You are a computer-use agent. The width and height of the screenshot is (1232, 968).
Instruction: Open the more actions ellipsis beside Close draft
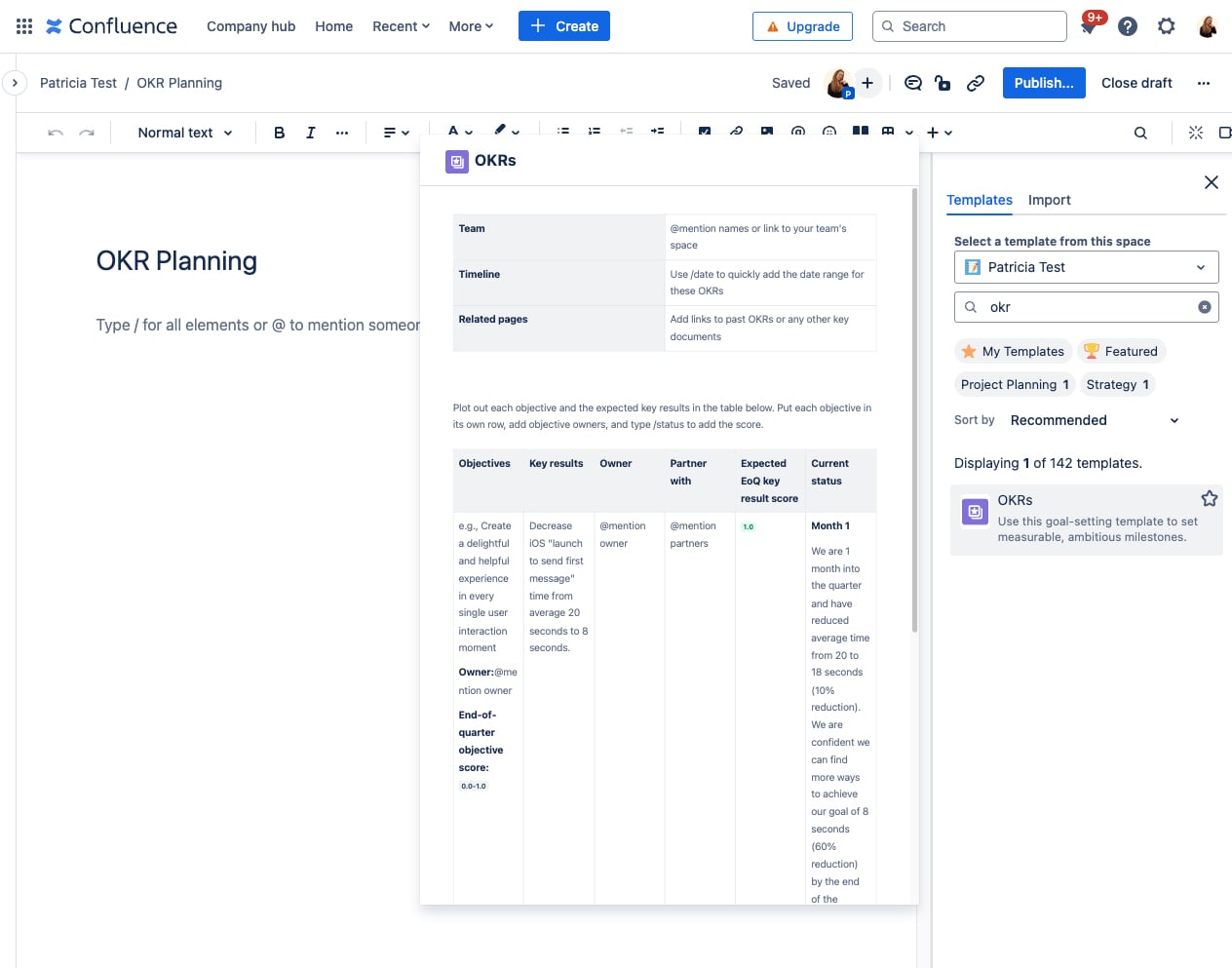pos(1204,83)
